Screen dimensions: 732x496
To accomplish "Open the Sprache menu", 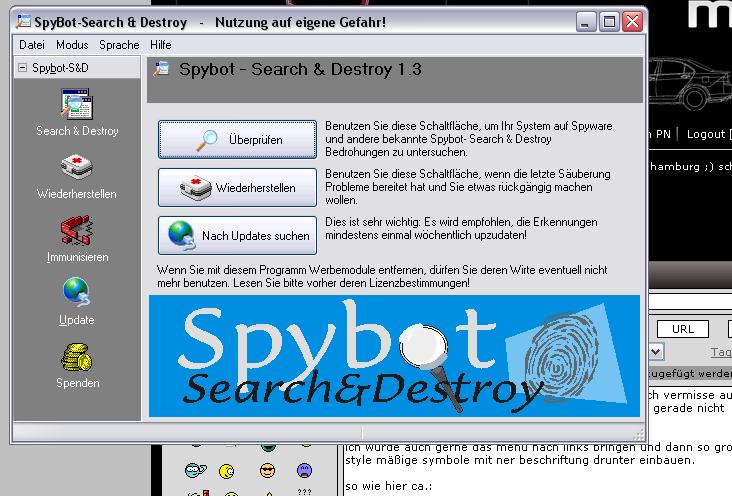I will [x=119, y=45].
